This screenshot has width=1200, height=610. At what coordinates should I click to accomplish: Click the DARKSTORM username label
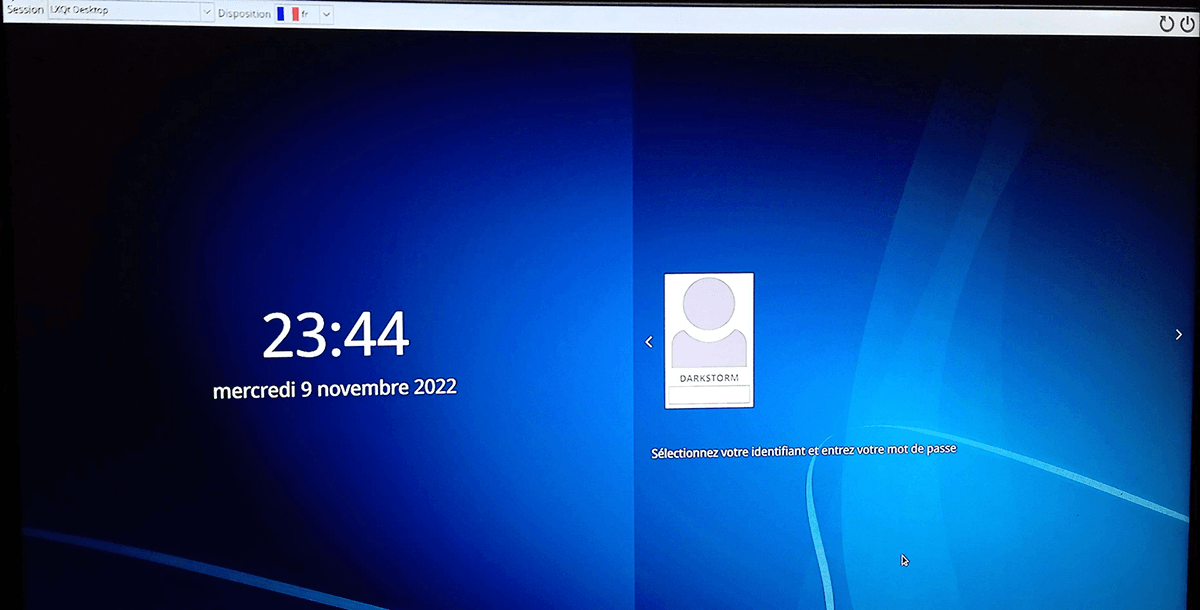coord(709,378)
